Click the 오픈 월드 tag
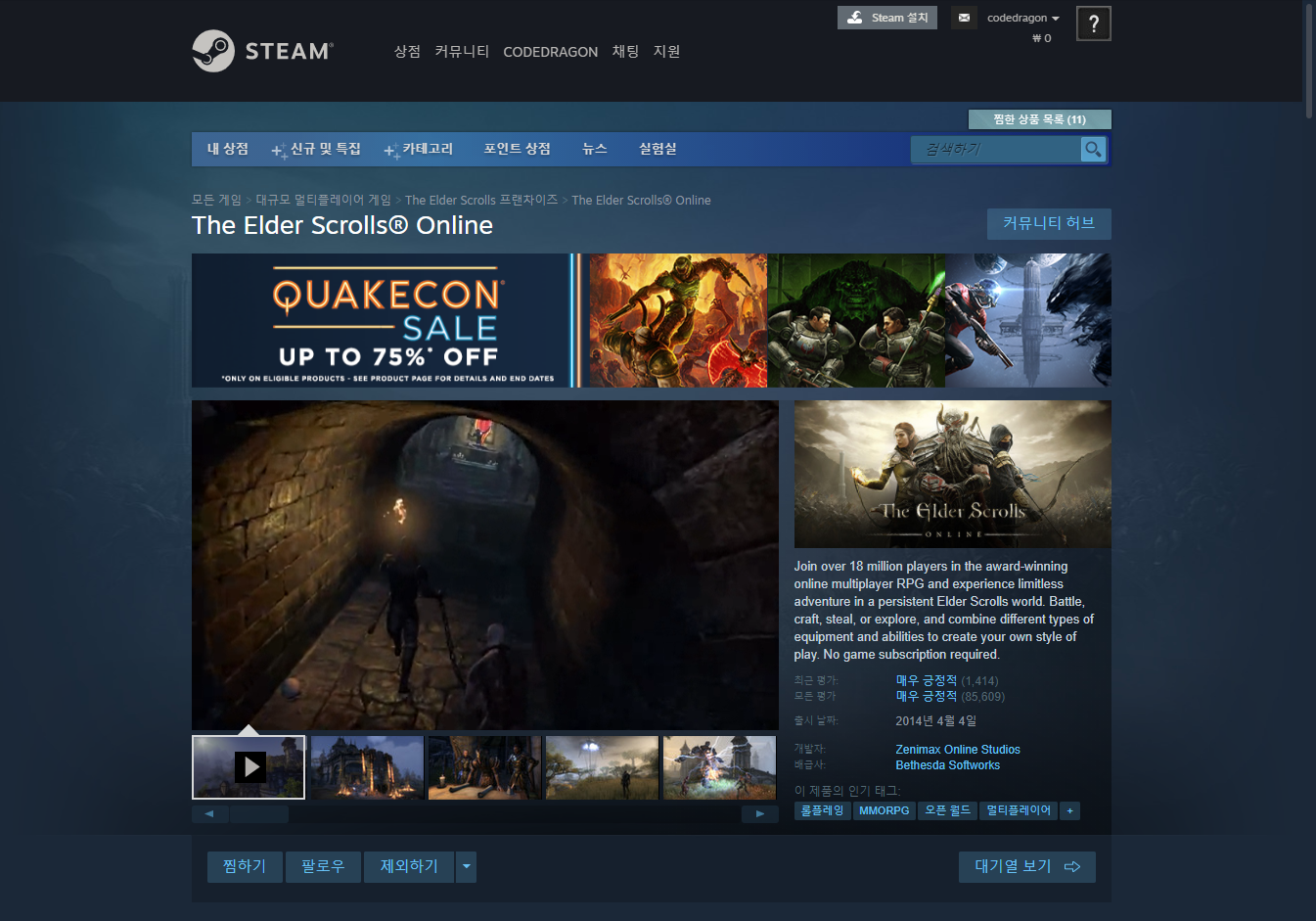 click(947, 810)
